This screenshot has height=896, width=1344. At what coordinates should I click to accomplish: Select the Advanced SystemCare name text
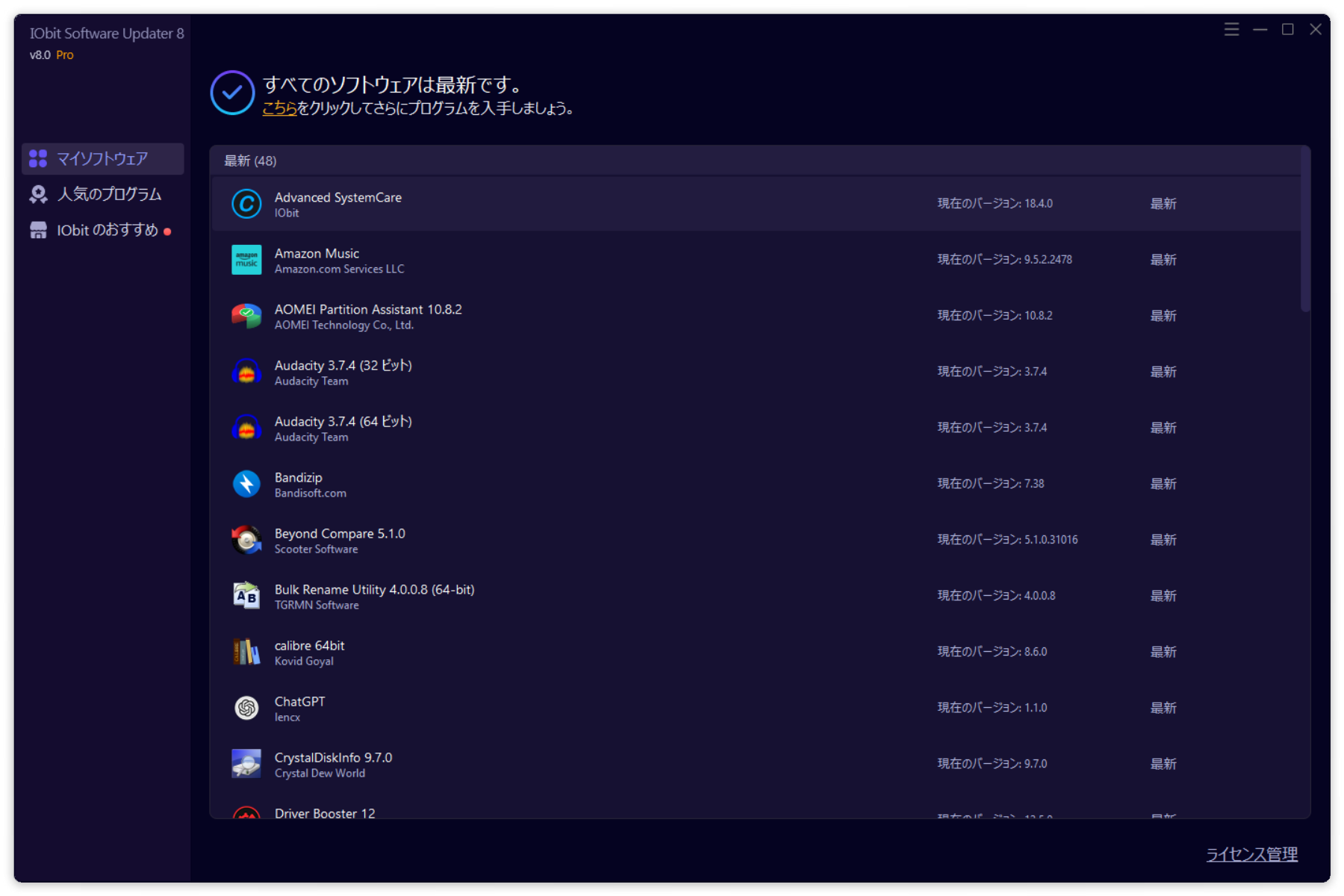click(338, 197)
